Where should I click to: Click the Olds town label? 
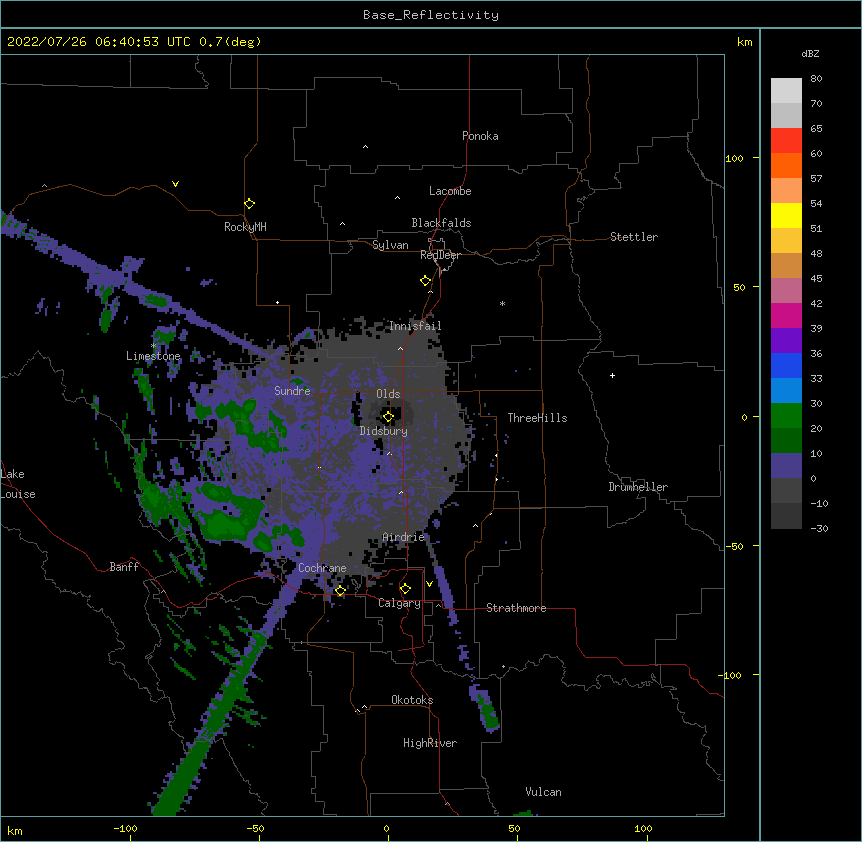coord(388,394)
